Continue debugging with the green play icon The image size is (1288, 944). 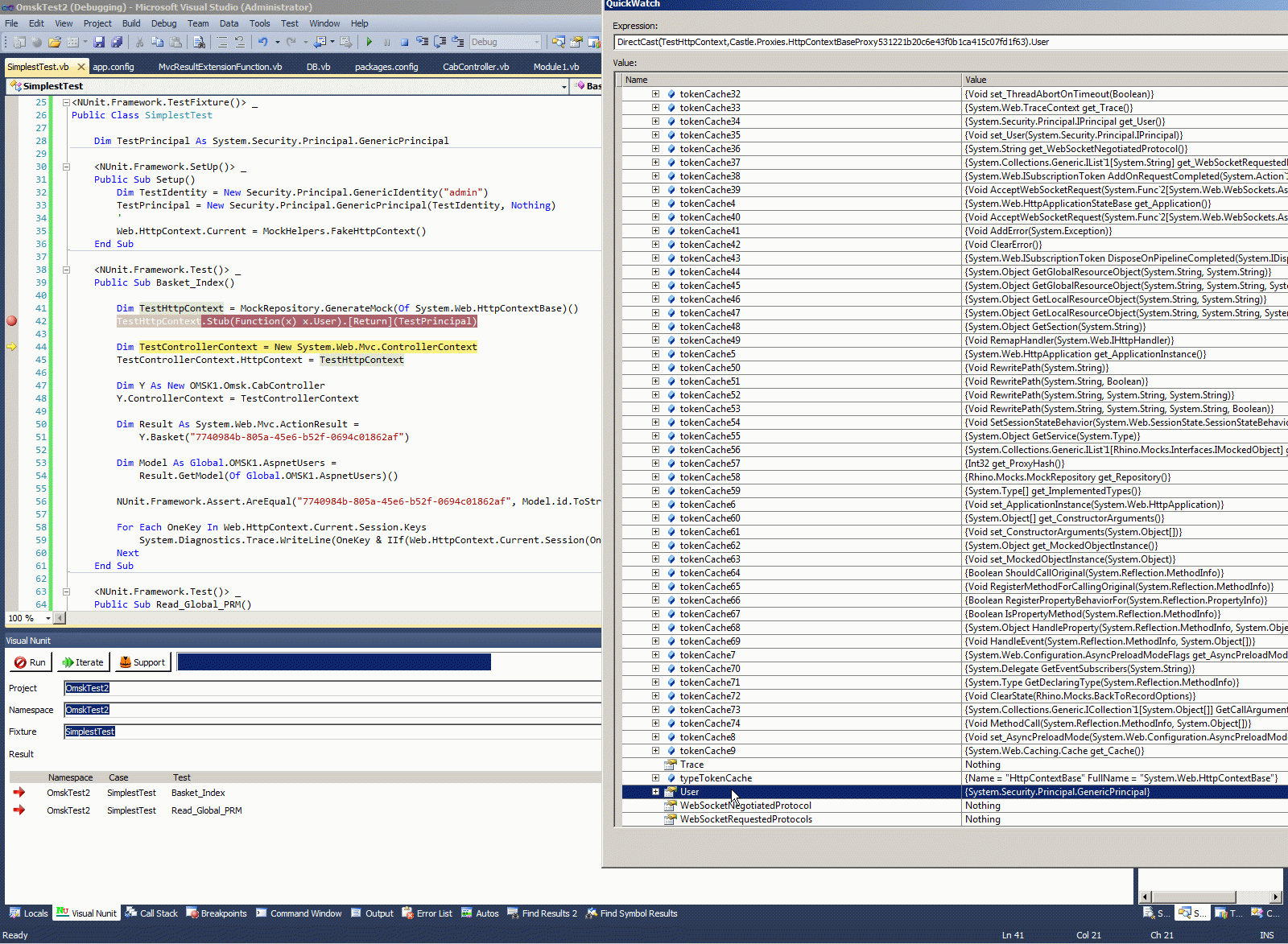pos(369,42)
